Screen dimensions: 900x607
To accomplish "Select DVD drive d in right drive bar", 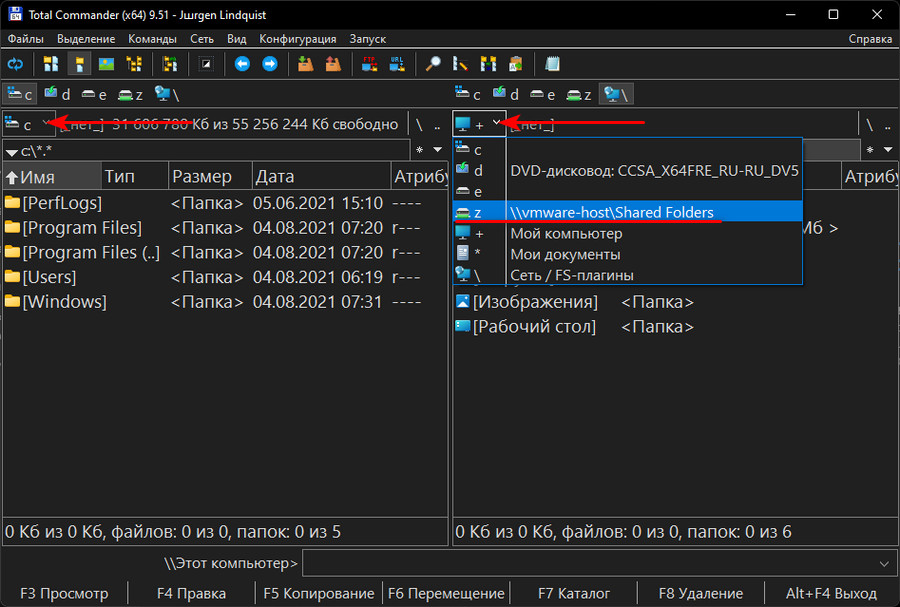I will [x=506, y=94].
